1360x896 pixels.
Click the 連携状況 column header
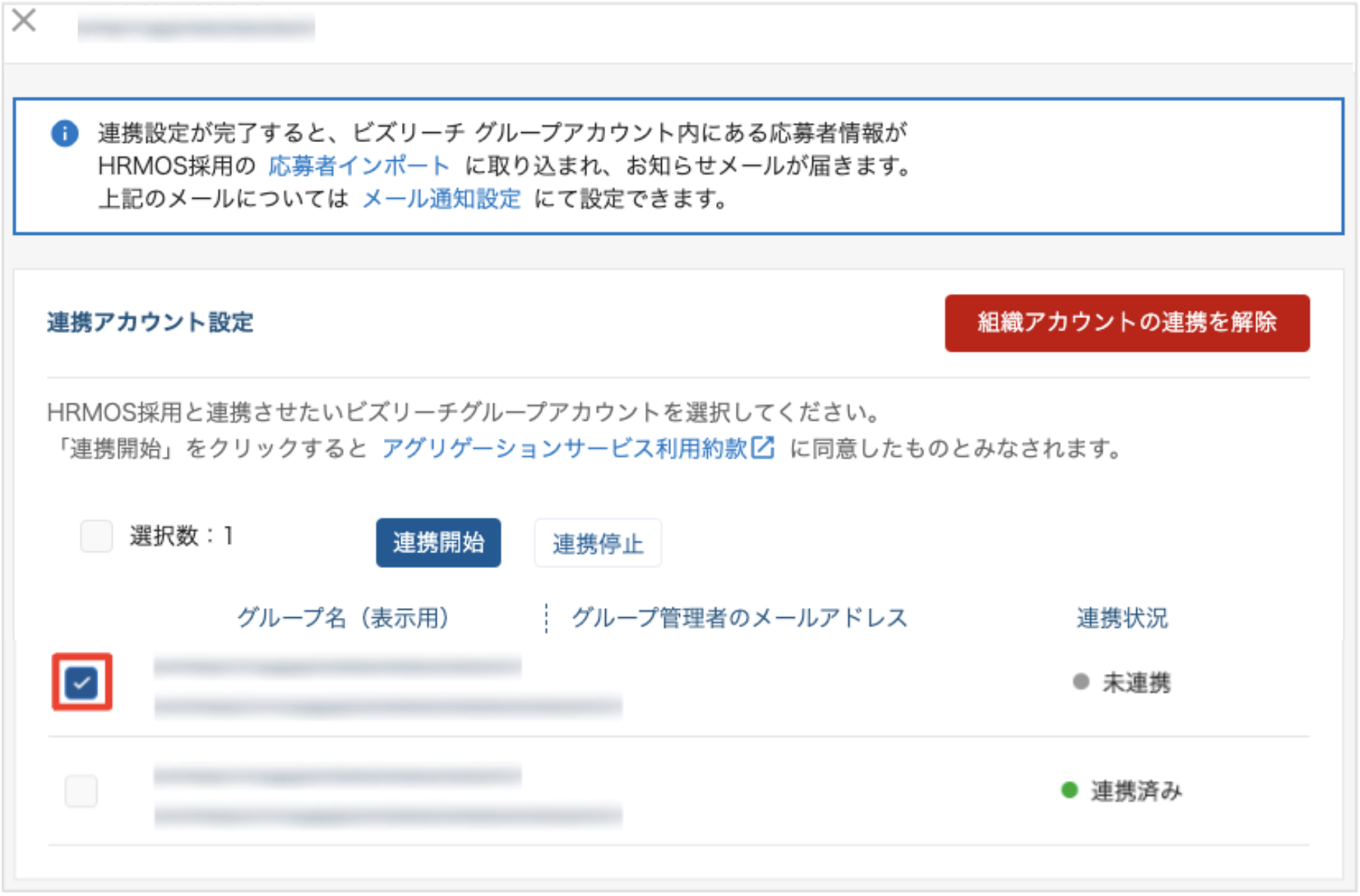click(x=1122, y=618)
